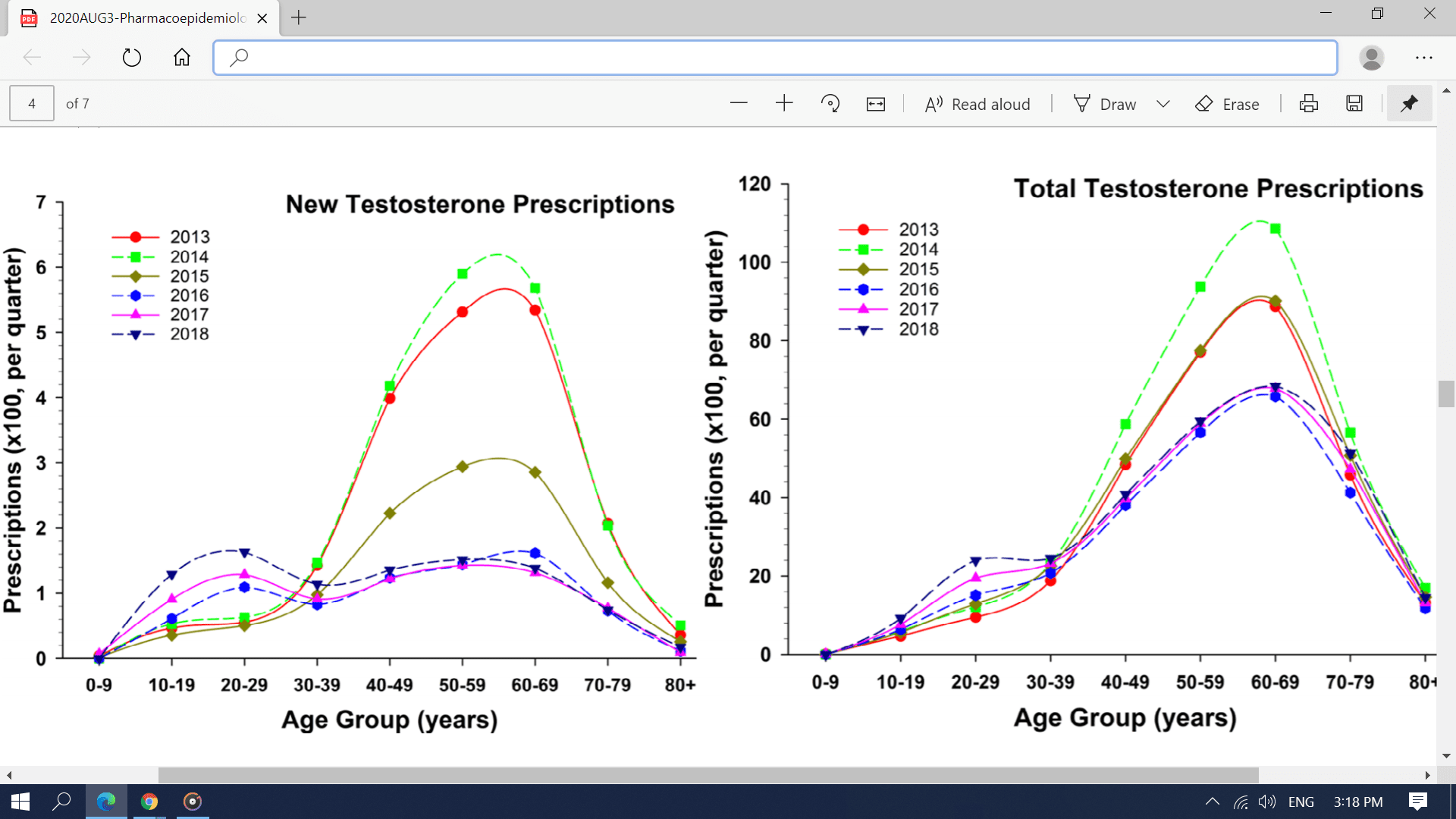Click the 2018 legend entry in right chart
1456x819 pixels.
(x=889, y=329)
